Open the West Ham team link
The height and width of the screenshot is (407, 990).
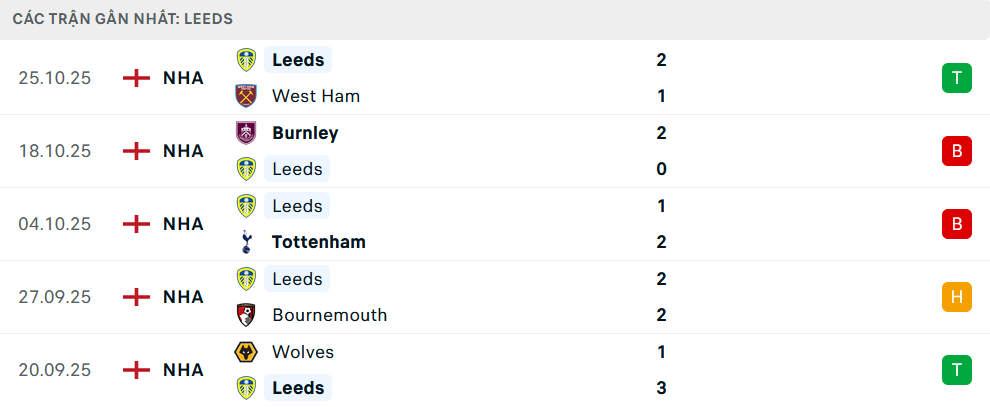coord(315,96)
